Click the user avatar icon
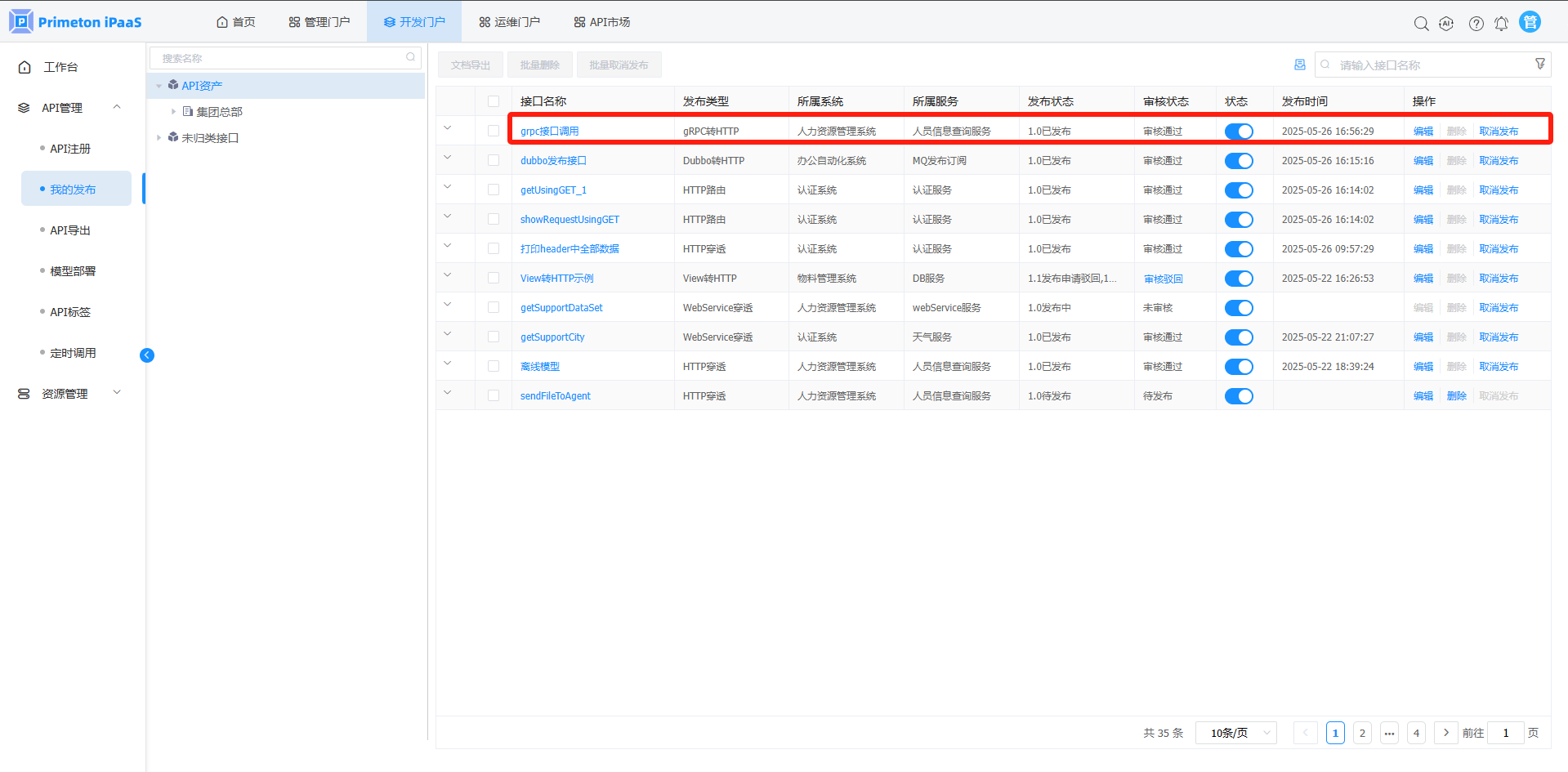 click(1530, 22)
